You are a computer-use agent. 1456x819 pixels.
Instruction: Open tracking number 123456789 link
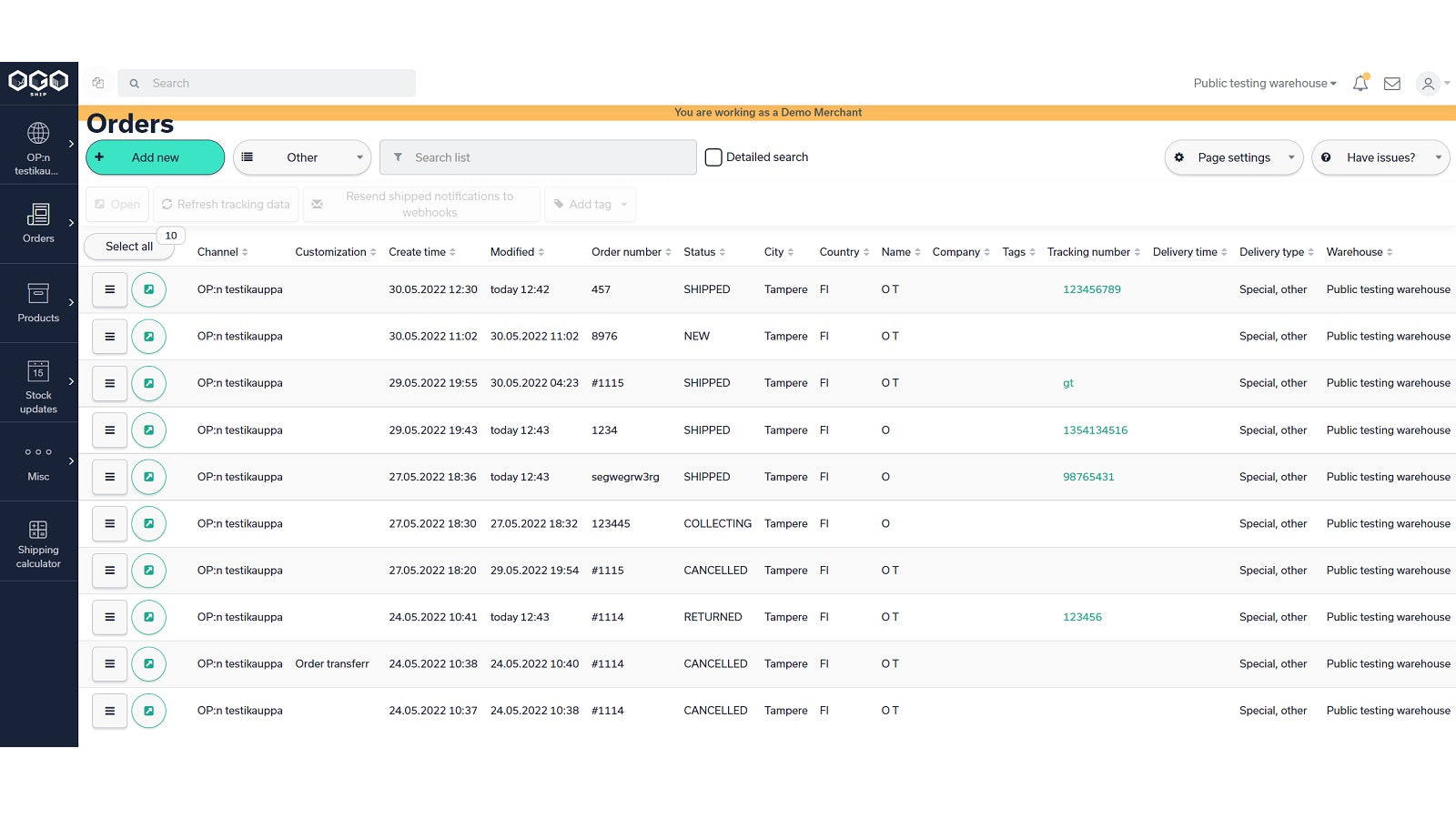tap(1091, 289)
